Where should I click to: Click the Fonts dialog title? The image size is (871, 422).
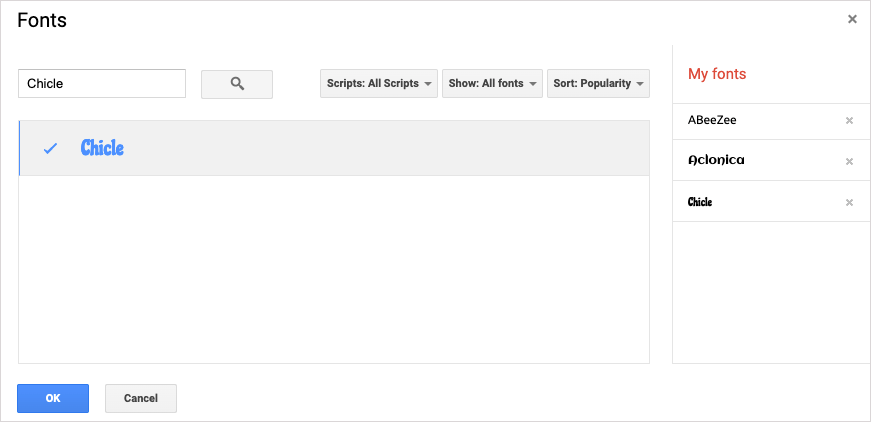[42, 19]
